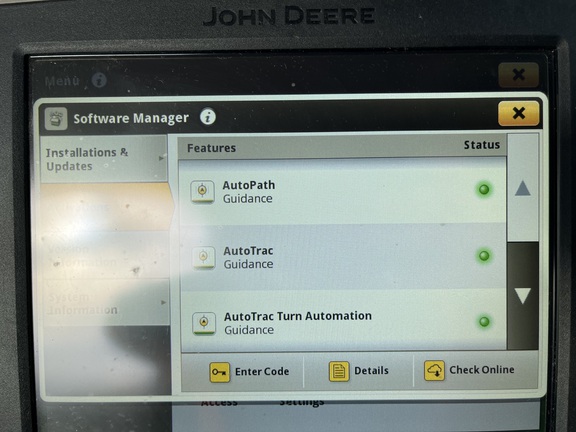Open the Details button
Image resolution: width=576 pixels, height=432 pixels.
359,371
